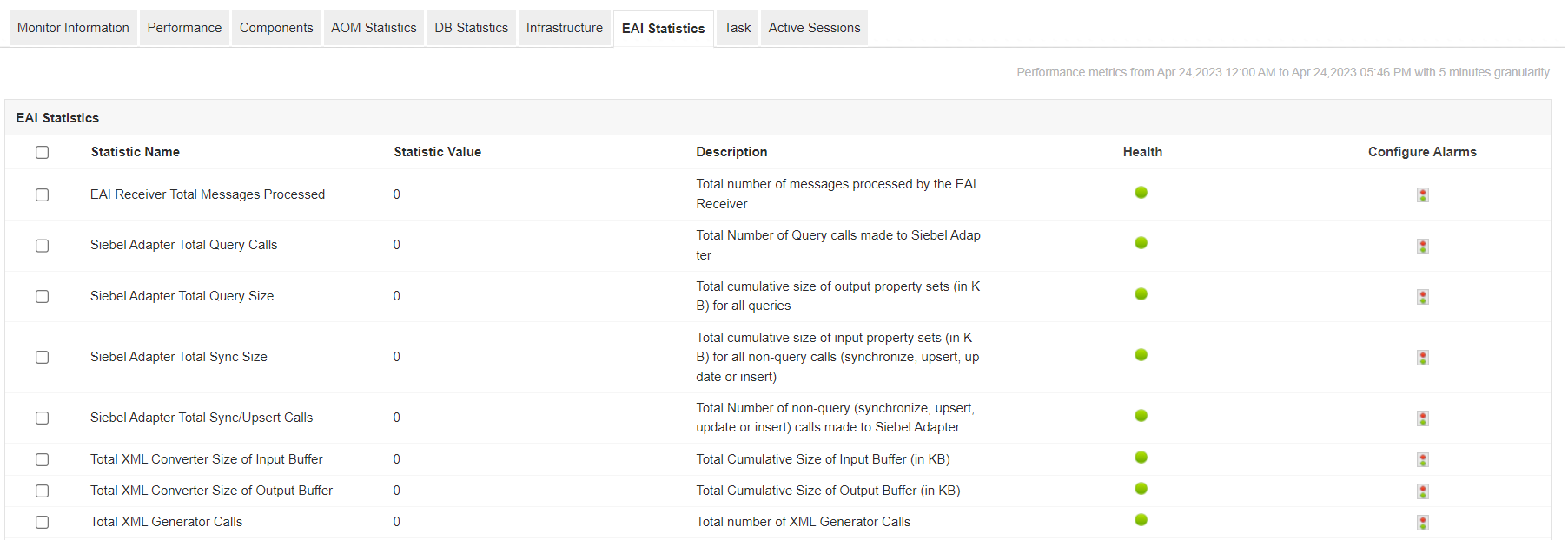Configure alarm for Siebel Adapter Total Query Size
Viewport: 1568px width, 540px height.
pyautogui.click(x=1422, y=297)
